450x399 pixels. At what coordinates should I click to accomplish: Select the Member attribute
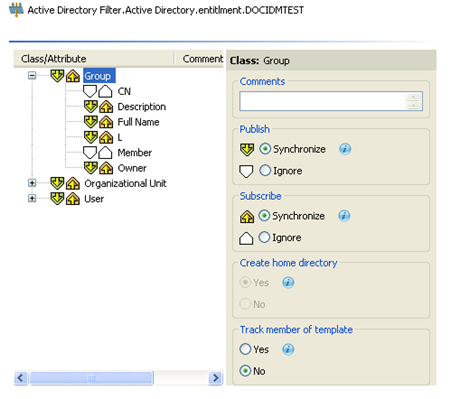(x=135, y=153)
